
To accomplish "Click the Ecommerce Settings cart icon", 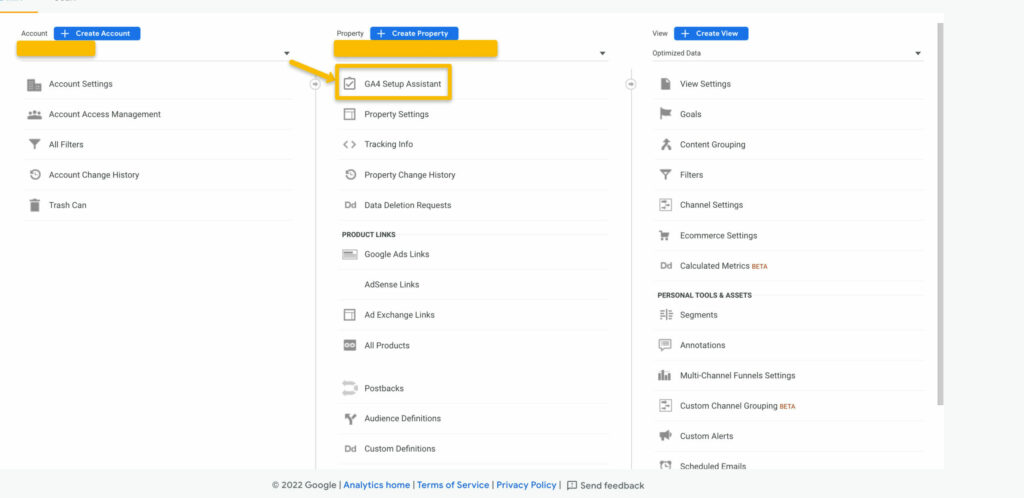I will pos(665,236).
